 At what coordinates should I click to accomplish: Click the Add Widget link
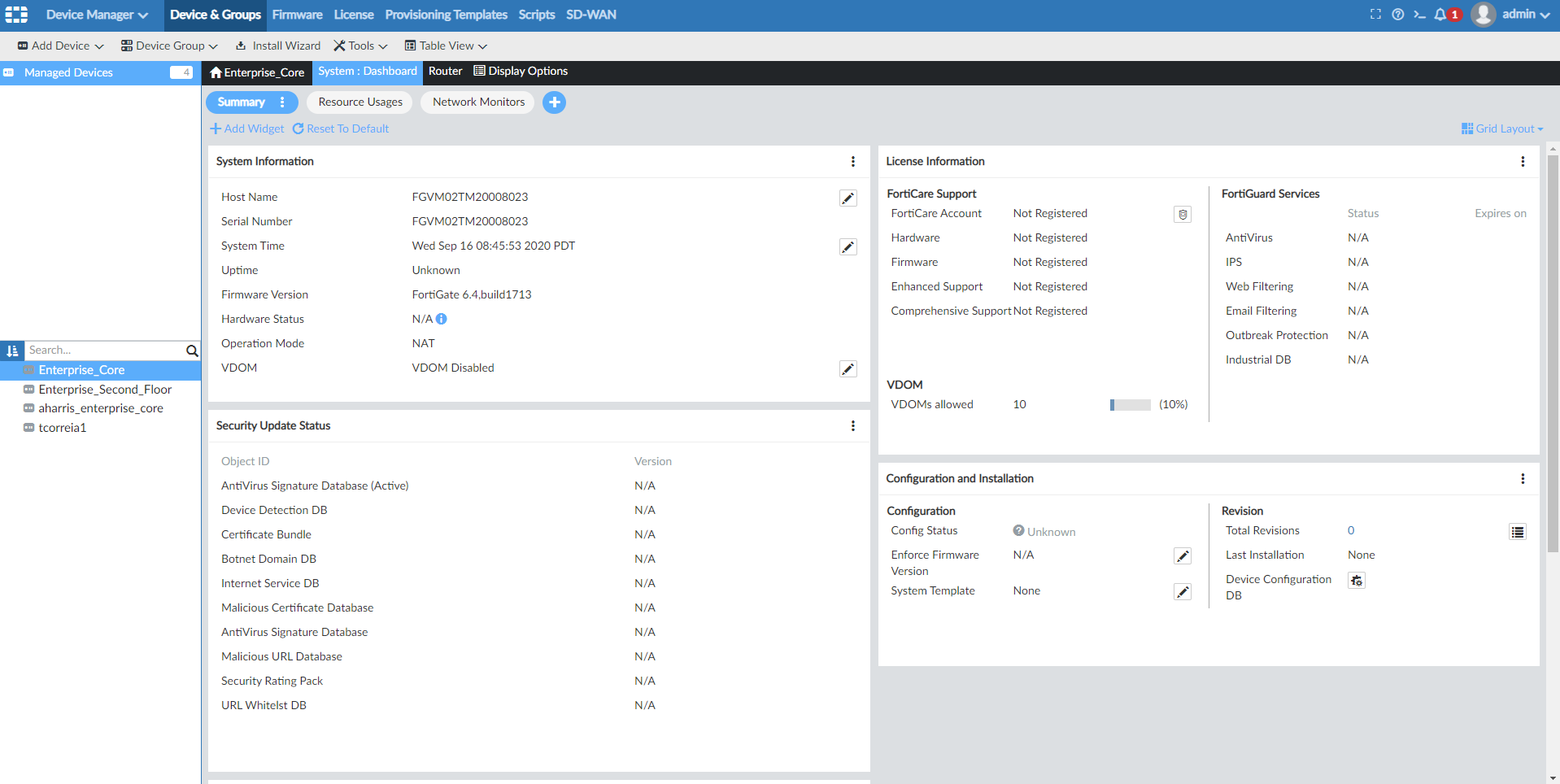click(x=247, y=128)
